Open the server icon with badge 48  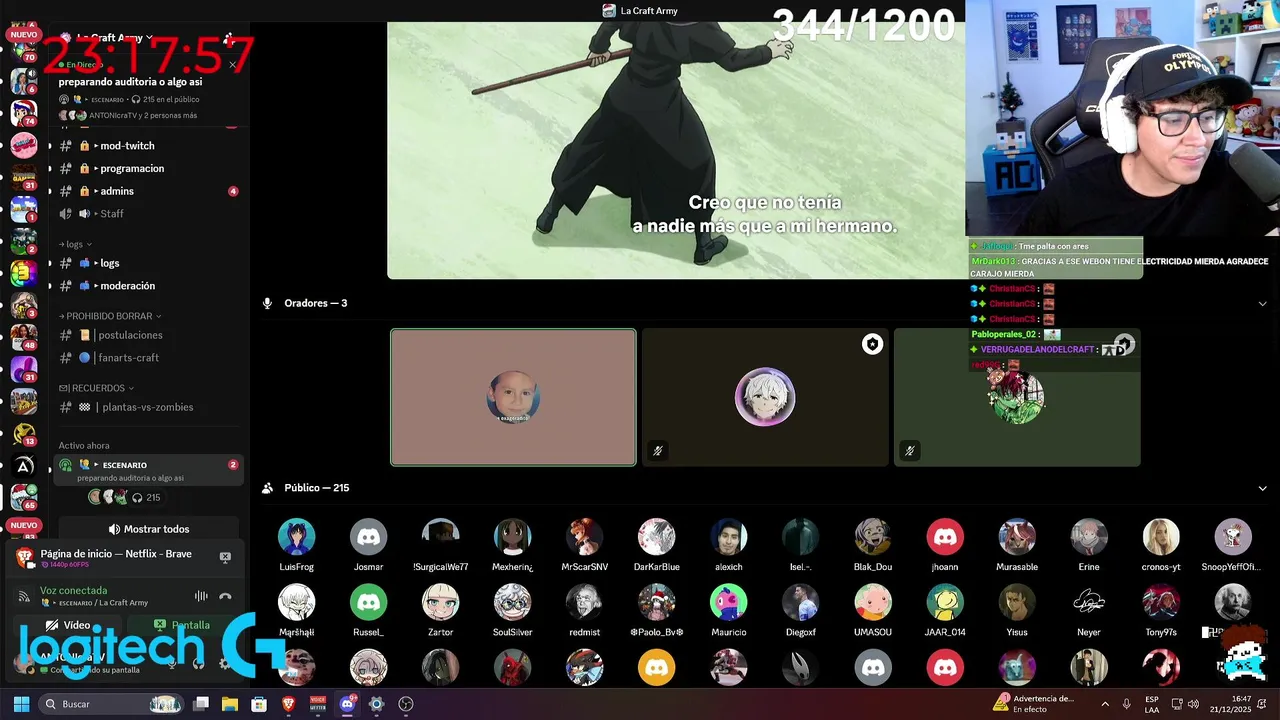pyautogui.click(x=23, y=337)
